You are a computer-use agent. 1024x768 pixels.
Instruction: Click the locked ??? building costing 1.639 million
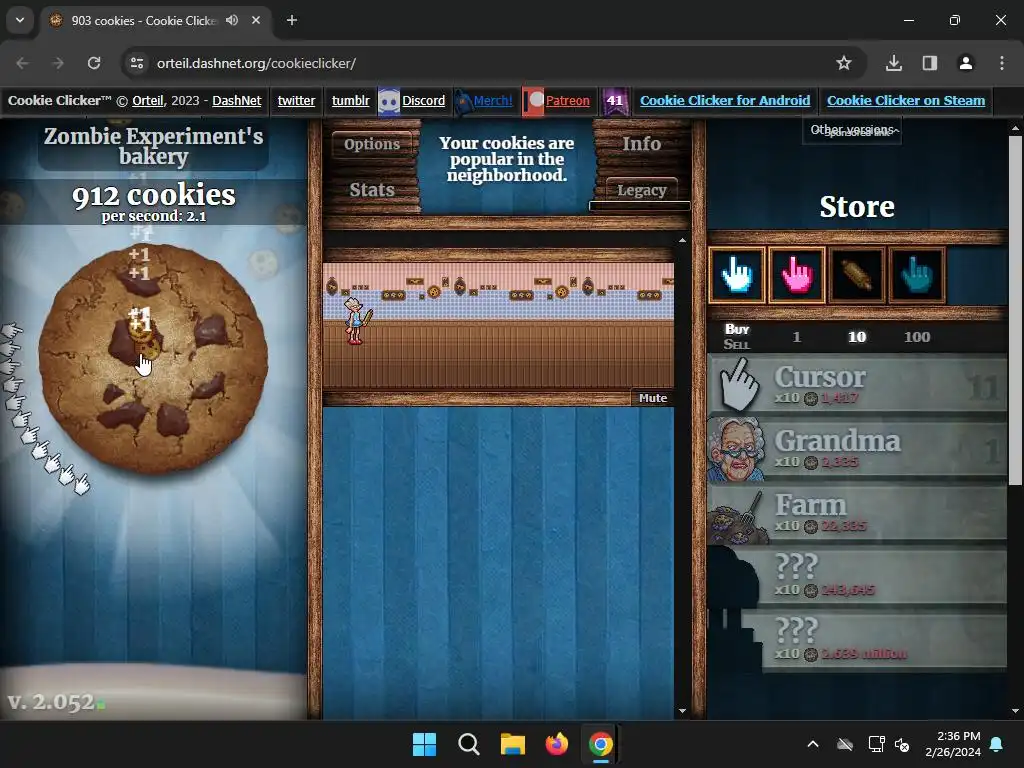(x=857, y=641)
